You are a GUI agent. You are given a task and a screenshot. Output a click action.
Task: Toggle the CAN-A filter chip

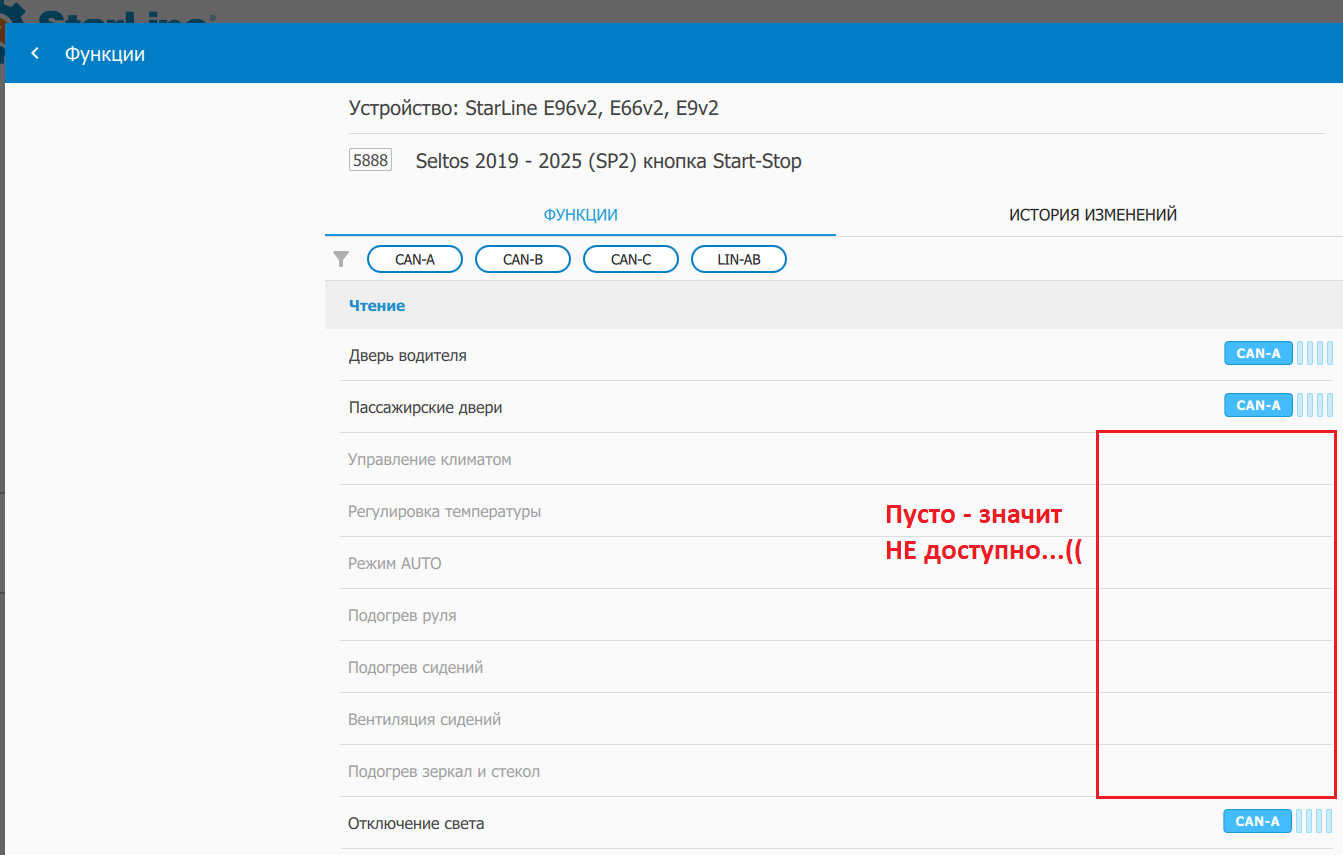[x=415, y=259]
